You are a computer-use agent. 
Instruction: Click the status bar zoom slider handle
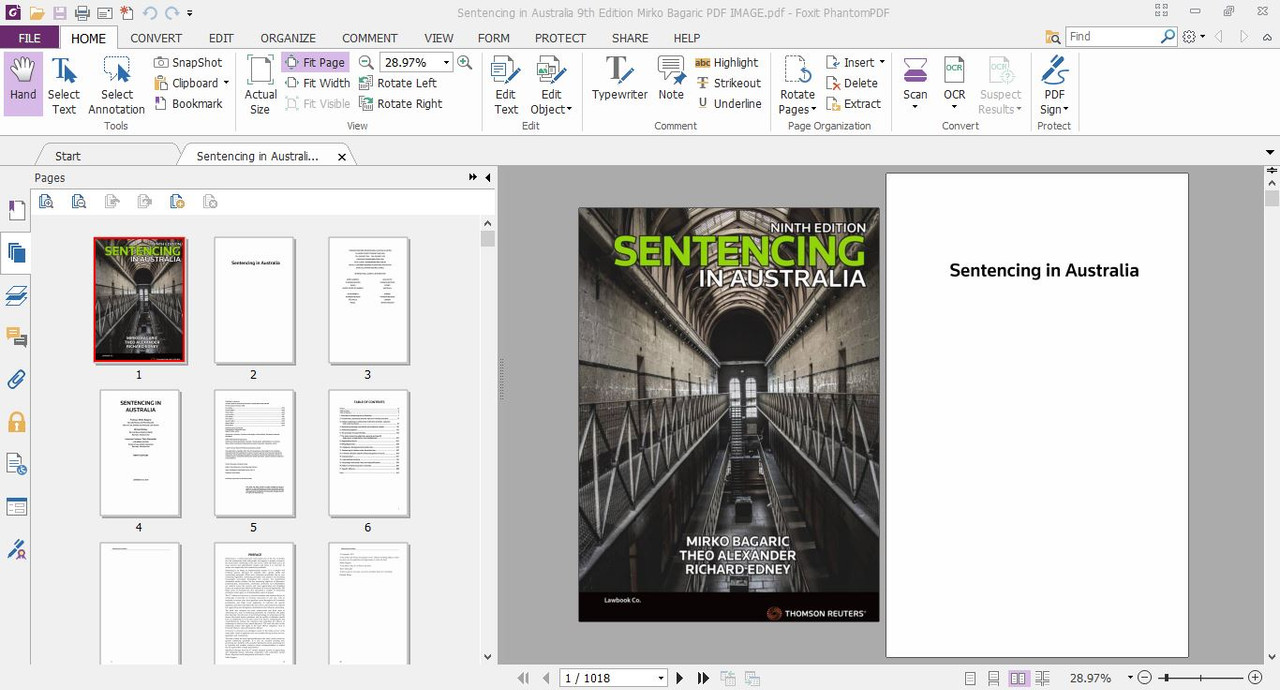[1166, 678]
